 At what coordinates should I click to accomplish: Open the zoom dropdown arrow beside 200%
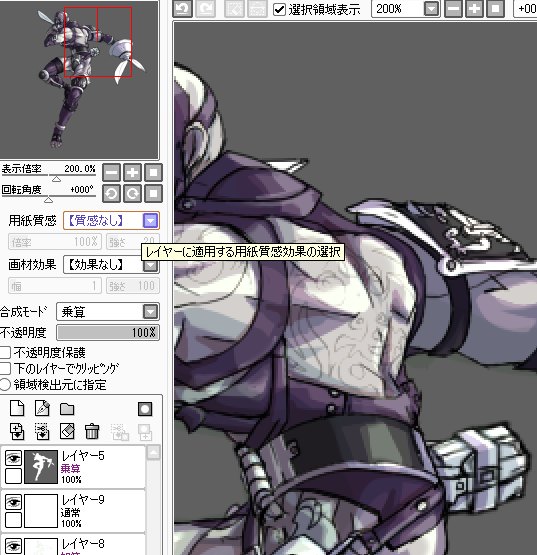[x=431, y=9]
